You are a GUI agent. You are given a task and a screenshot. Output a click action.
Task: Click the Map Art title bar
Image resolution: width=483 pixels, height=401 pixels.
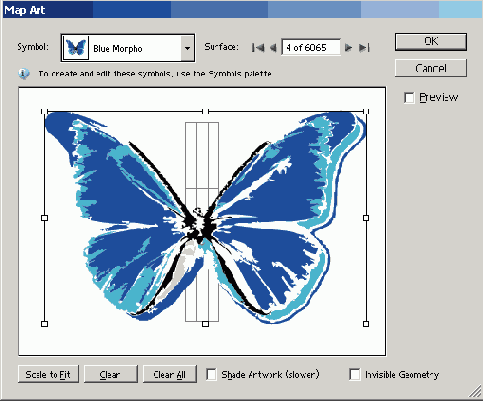[242, 10]
